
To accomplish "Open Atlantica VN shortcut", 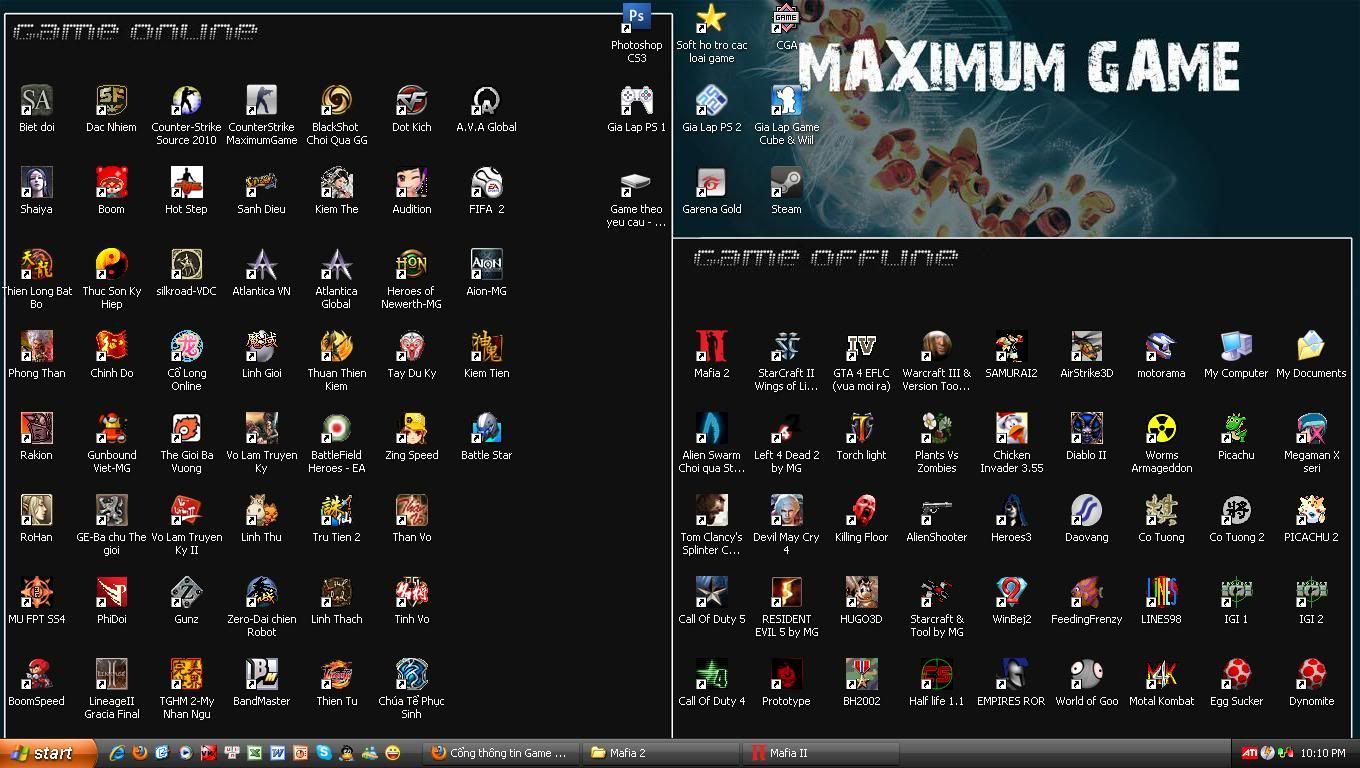I will (x=261, y=264).
